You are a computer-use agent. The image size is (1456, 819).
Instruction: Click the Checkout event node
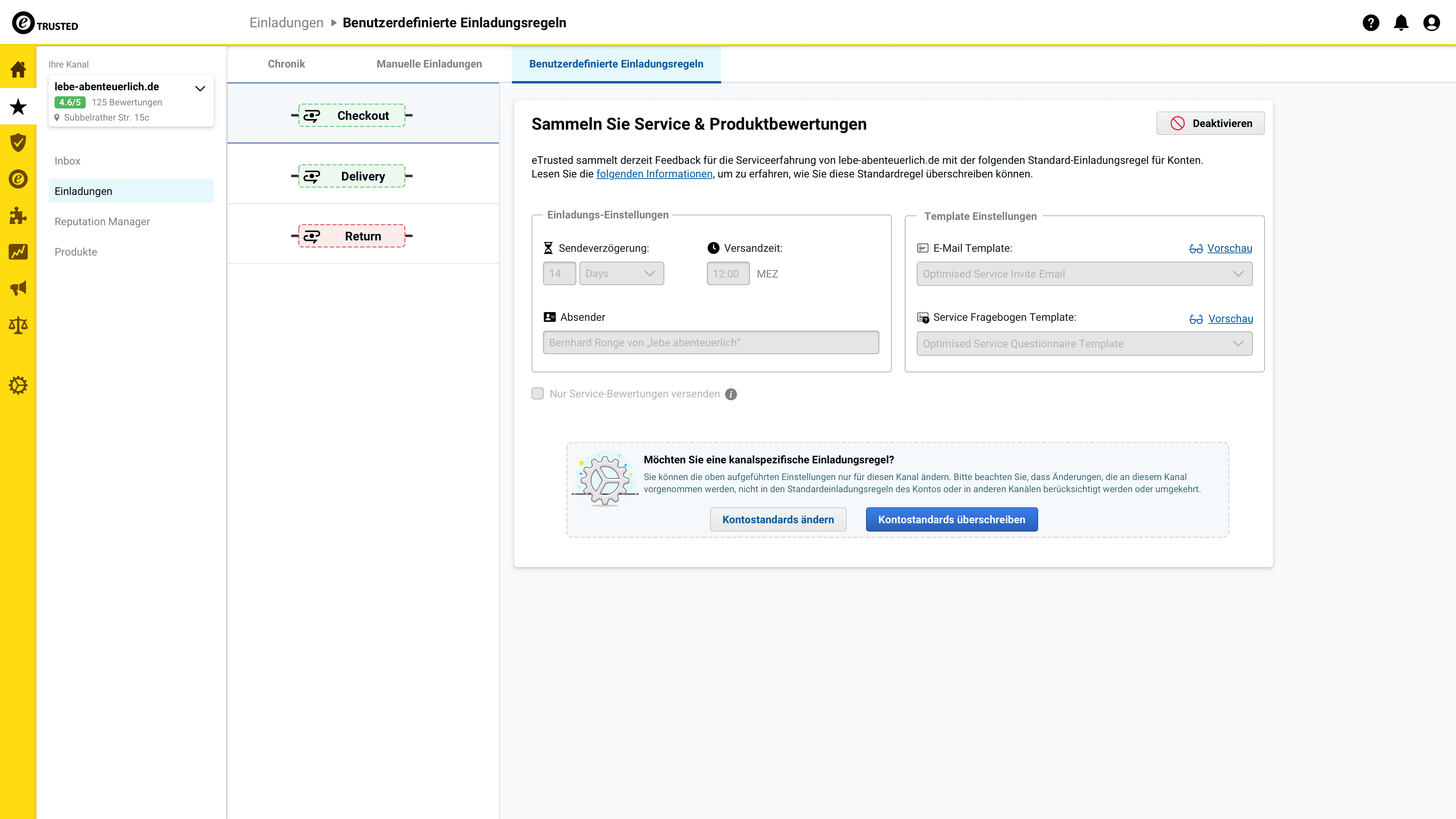(363, 116)
